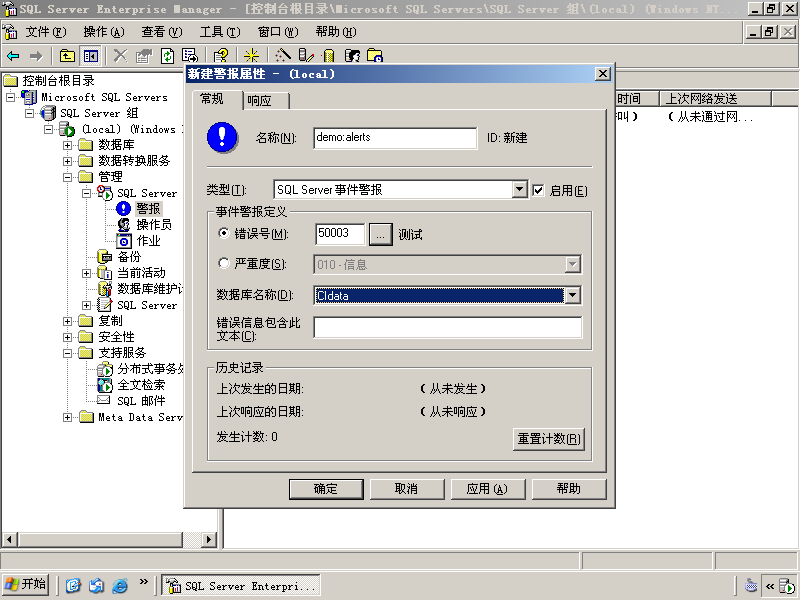The width and height of the screenshot is (800, 600).
Task: Select the 数据库维护 plans icon
Action: pyautogui.click(x=105, y=289)
